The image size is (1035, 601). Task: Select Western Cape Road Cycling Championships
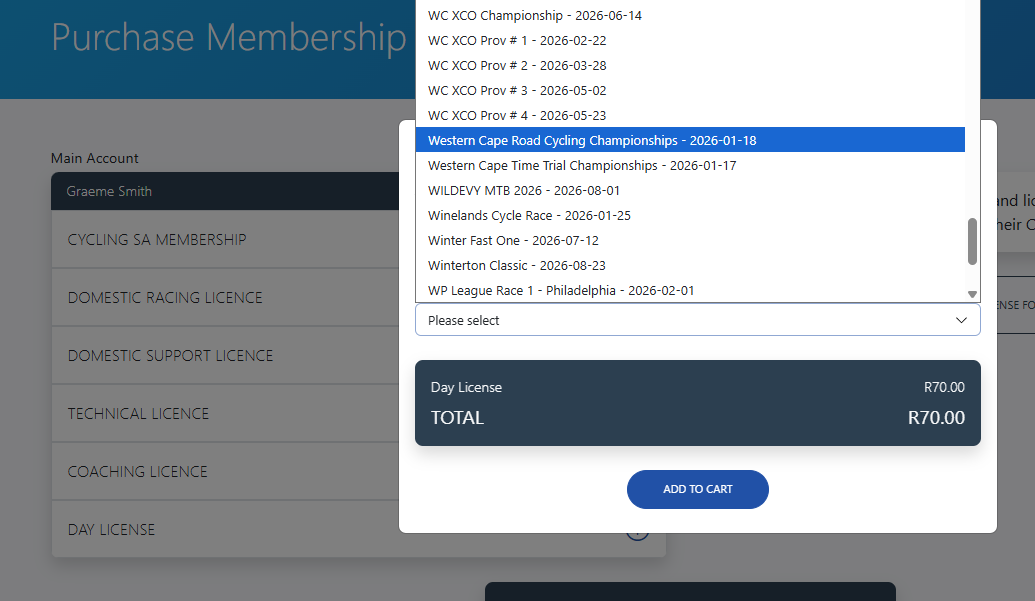point(592,140)
